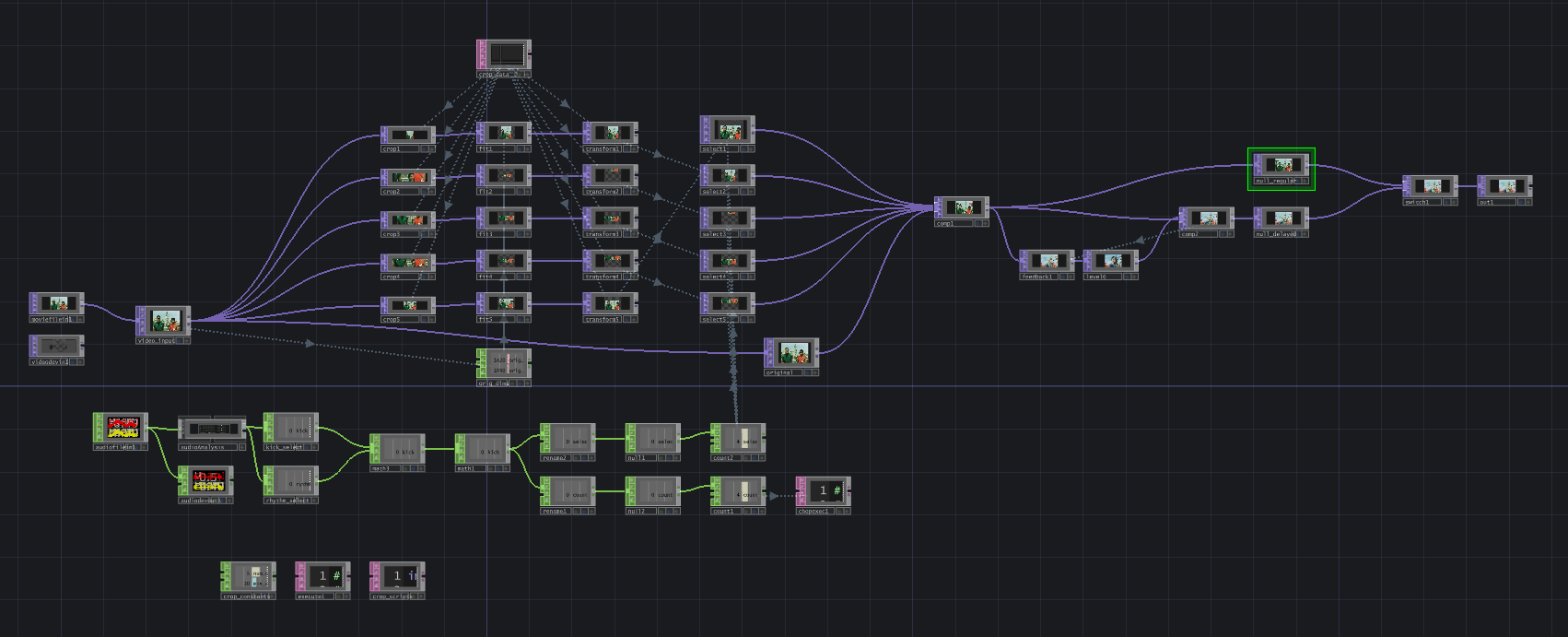Screen dimensions: 1568x637
Task: Click the video_input node preview thumbnail
Action: coord(164,322)
